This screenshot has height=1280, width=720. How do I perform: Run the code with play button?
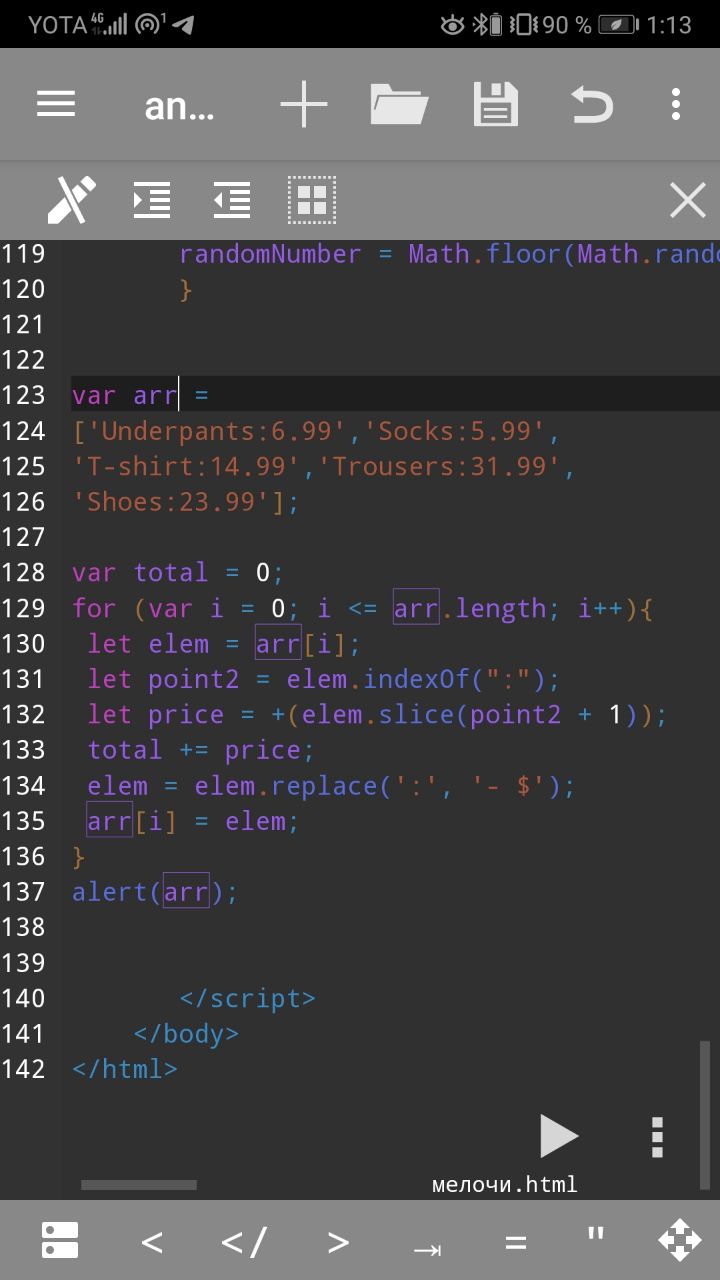pyautogui.click(x=558, y=1136)
